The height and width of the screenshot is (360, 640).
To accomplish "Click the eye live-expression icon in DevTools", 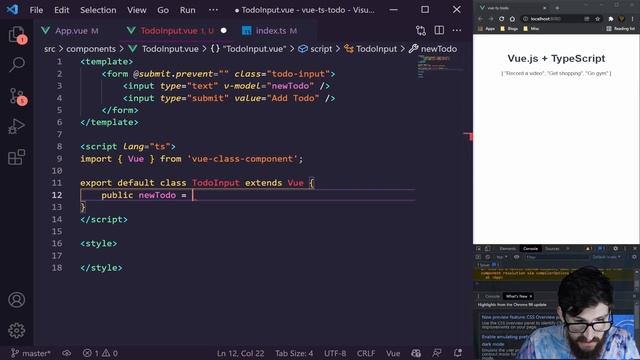I will [x=516, y=257].
